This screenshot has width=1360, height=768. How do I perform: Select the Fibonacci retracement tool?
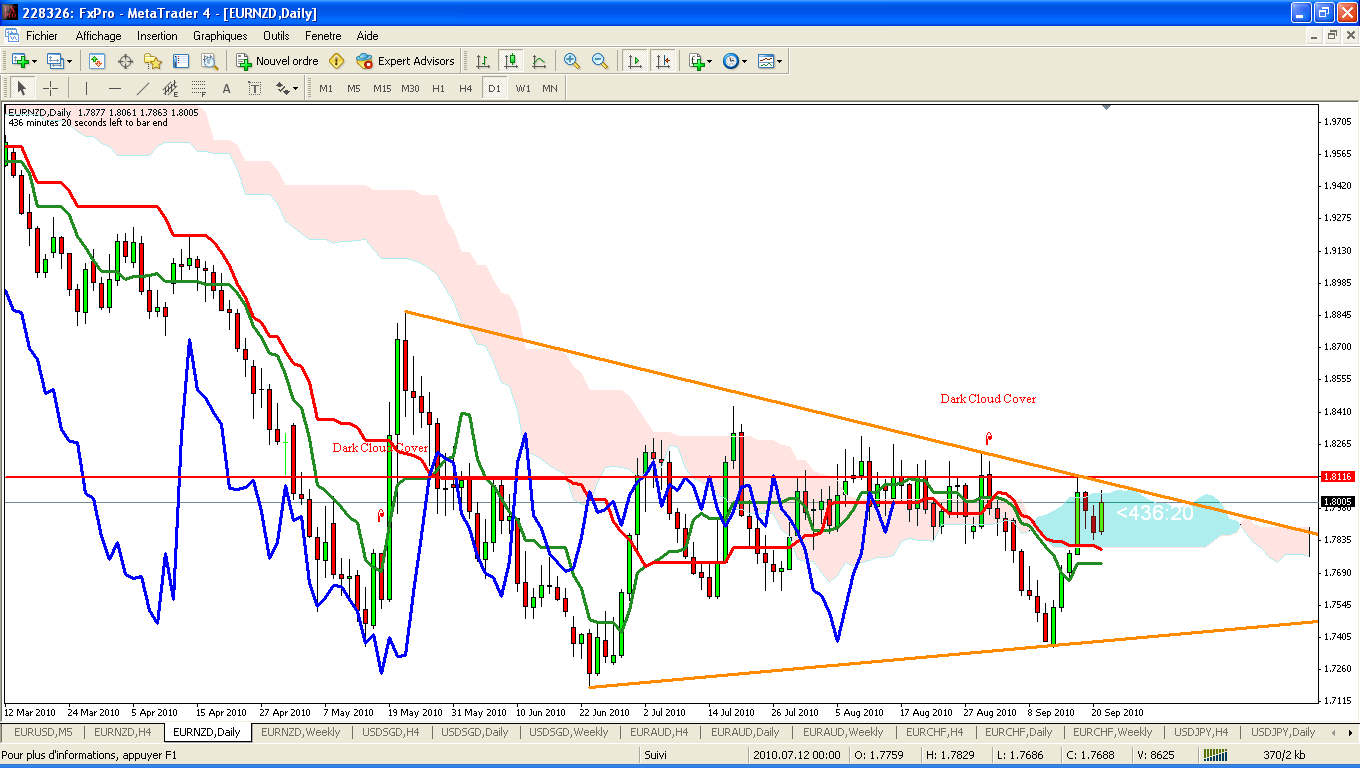[171, 88]
